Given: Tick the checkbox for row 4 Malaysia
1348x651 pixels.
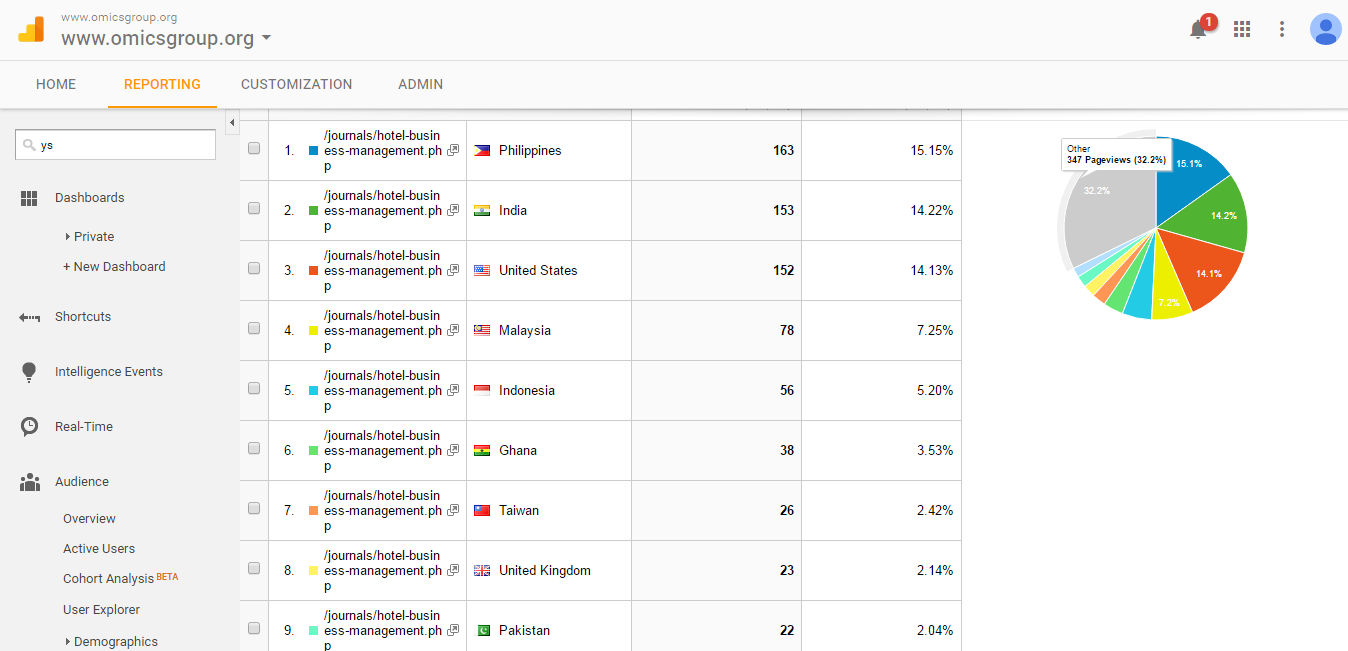Looking at the screenshot, I should click(x=254, y=328).
